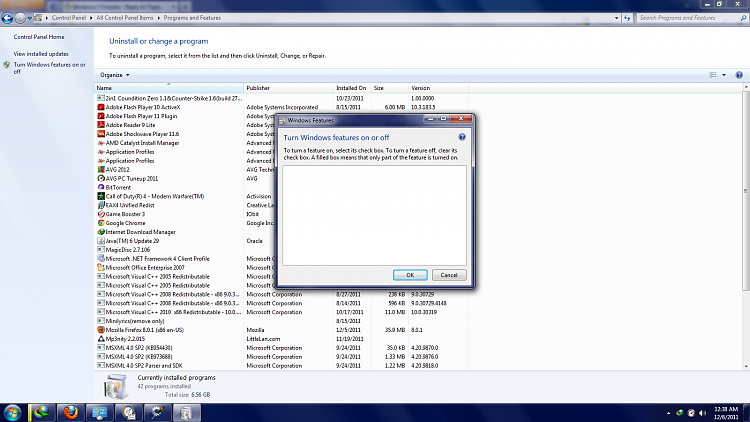
Task: Show hidden system tray icons arrow
Action: (668, 413)
